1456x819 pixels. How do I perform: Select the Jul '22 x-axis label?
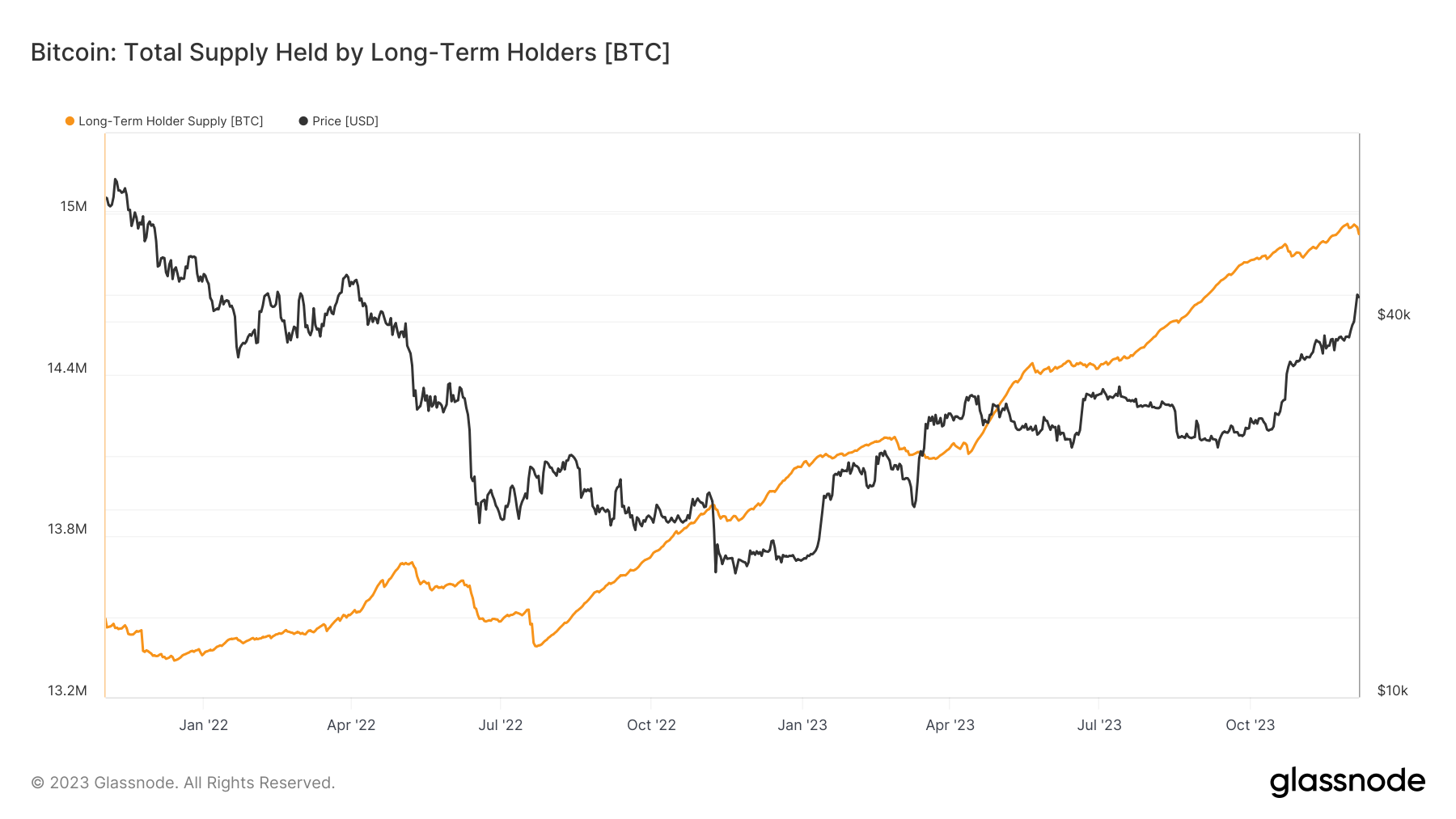(x=501, y=725)
